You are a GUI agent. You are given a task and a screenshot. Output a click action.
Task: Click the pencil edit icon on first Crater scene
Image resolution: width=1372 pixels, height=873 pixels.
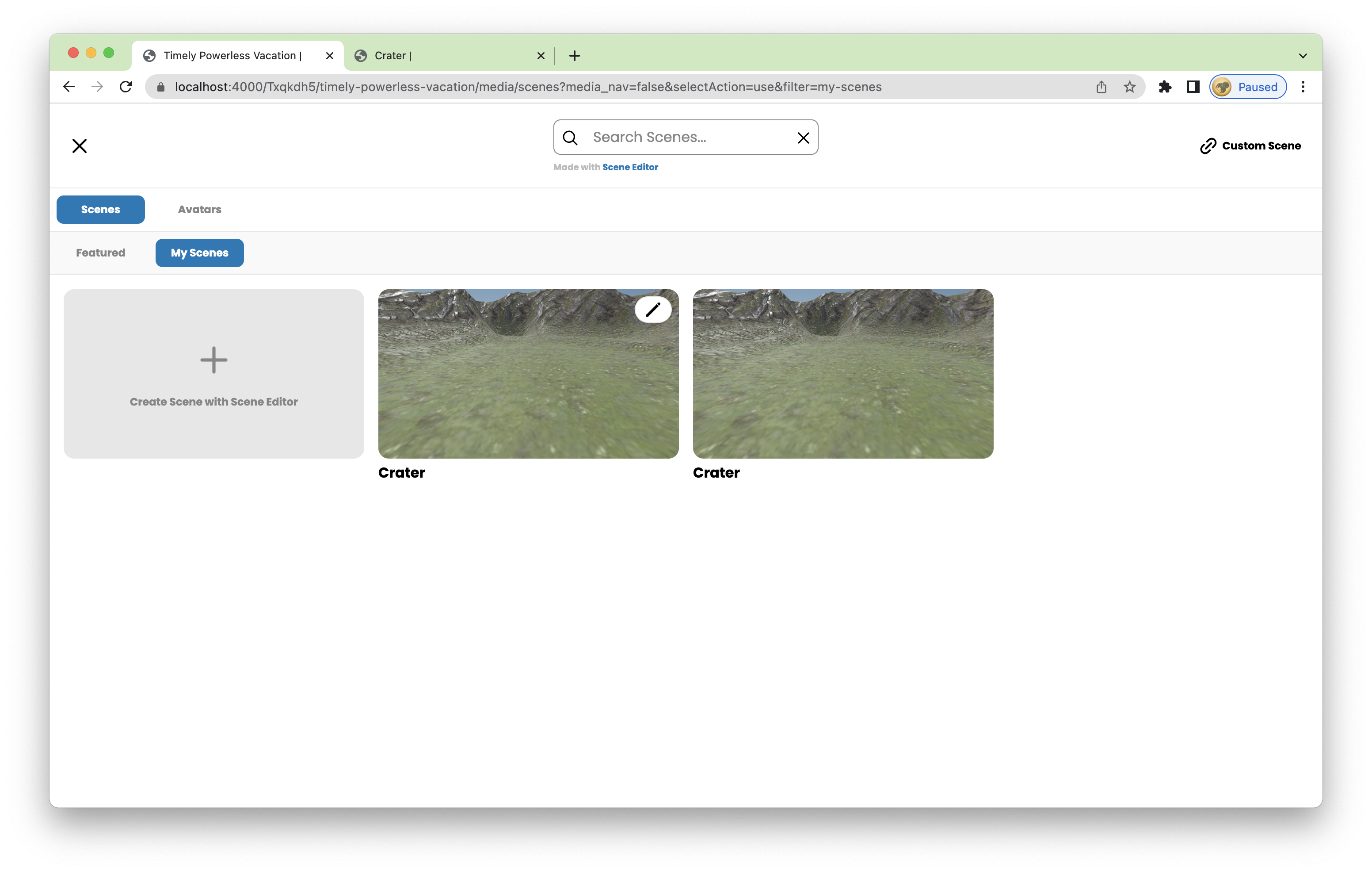click(653, 310)
